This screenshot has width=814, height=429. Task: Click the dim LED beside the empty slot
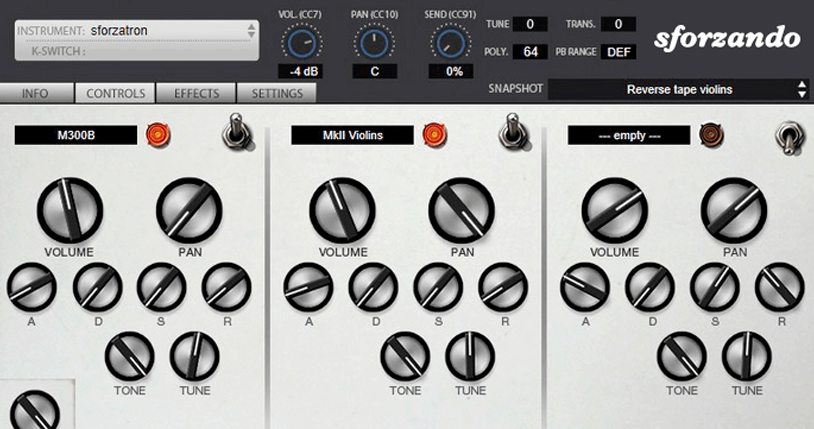(711, 134)
